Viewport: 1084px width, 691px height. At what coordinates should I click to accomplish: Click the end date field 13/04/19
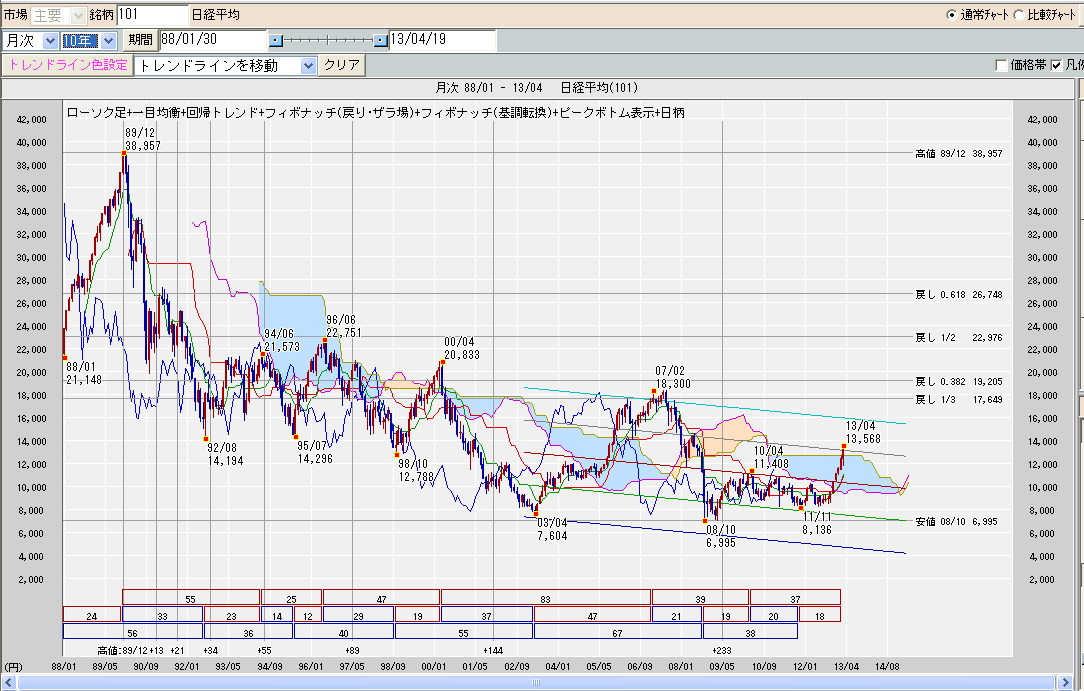442,40
